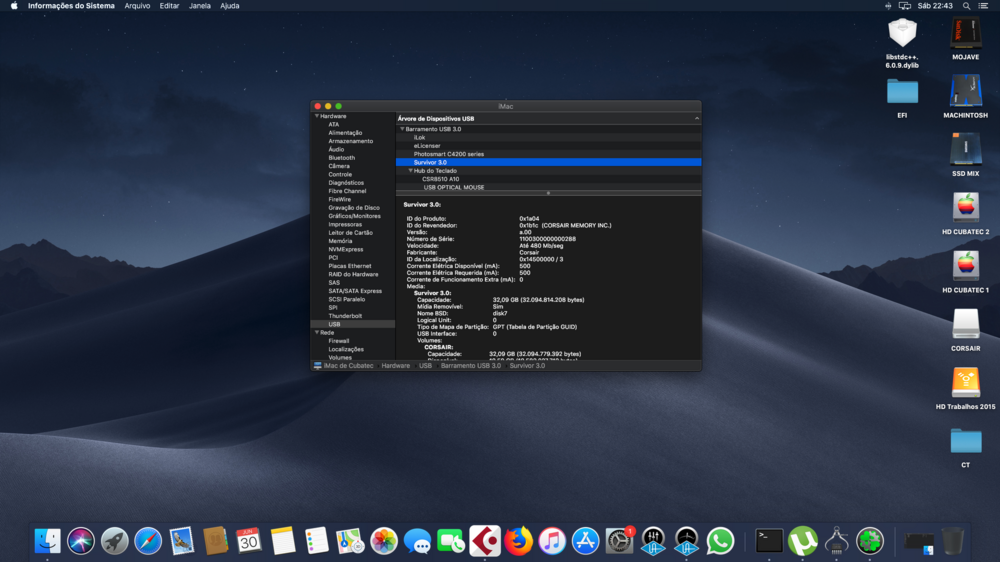
Task: Collapse the Rede sidebar section
Action: (x=316, y=332)
